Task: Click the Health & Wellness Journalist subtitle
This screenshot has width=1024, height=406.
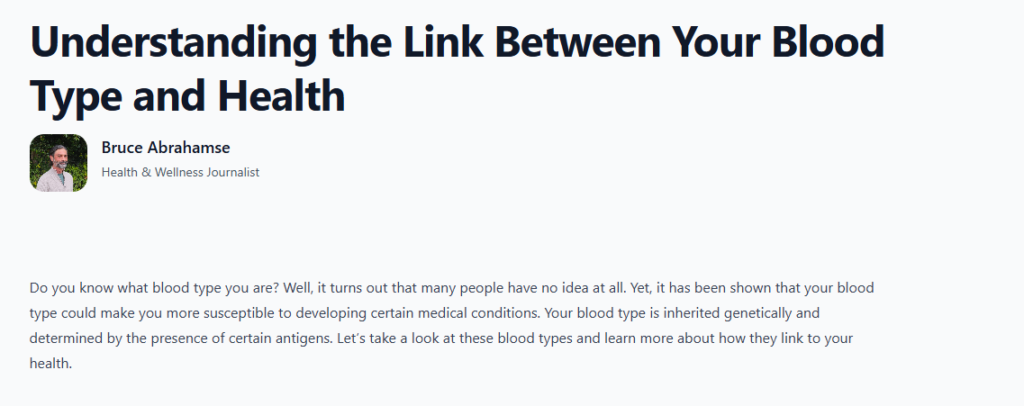Action: [x=180, y=172]
